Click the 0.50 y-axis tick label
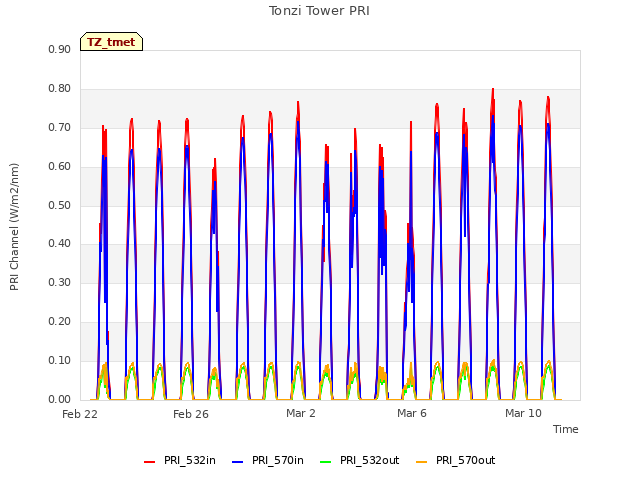 tap(60, 205)
